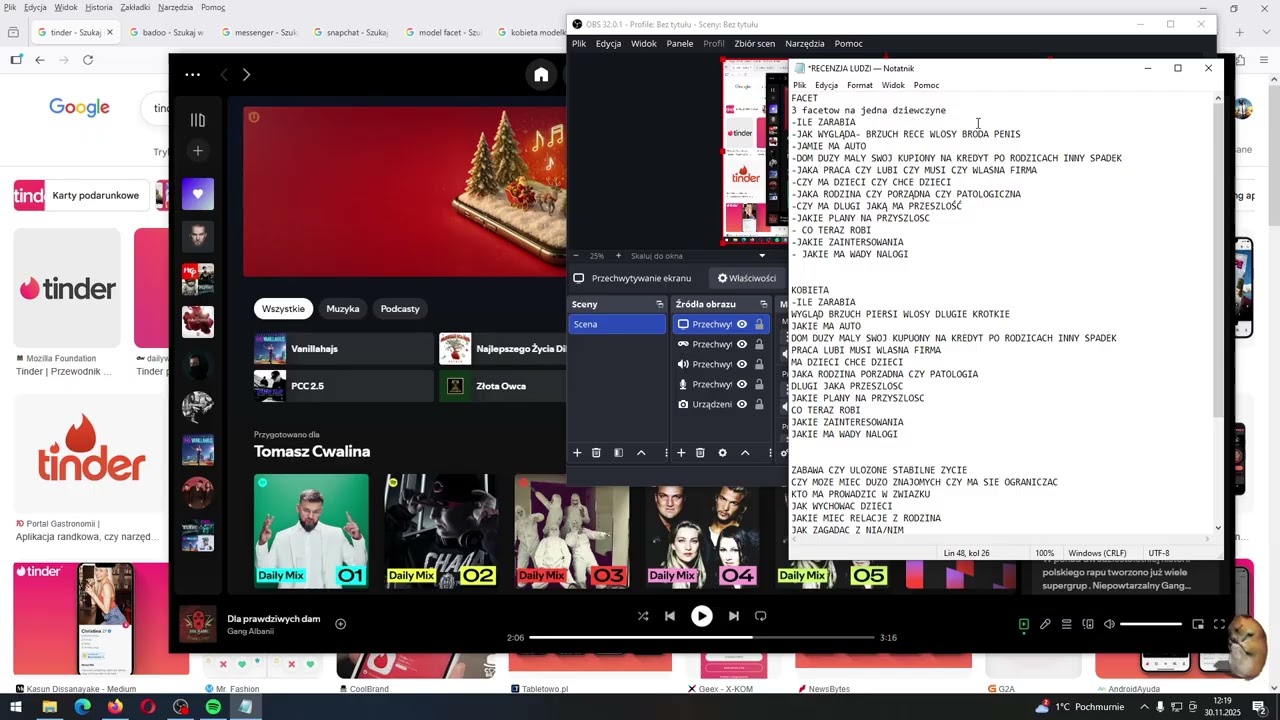The width and height of the screenshot is (1280, 720).
Task: Open the Daily Mix 01 cover
Action: coord(311,530)
